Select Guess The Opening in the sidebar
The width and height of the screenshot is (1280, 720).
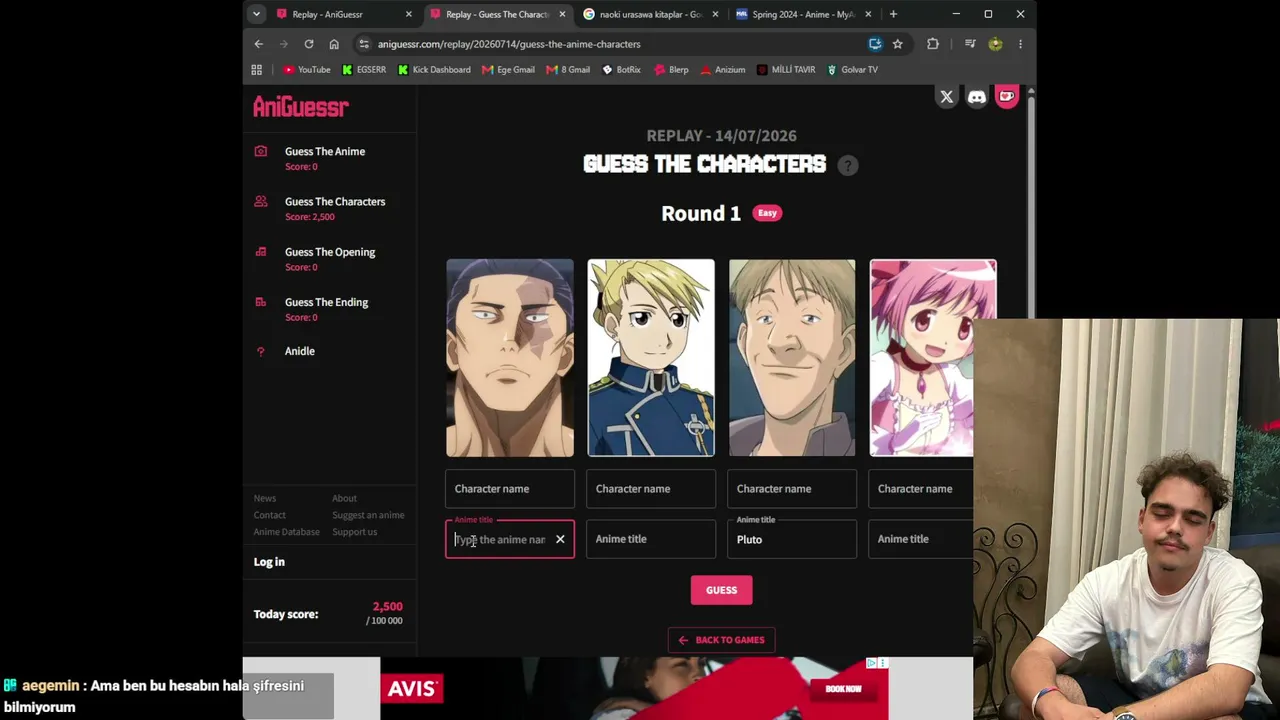pos(330,252)
